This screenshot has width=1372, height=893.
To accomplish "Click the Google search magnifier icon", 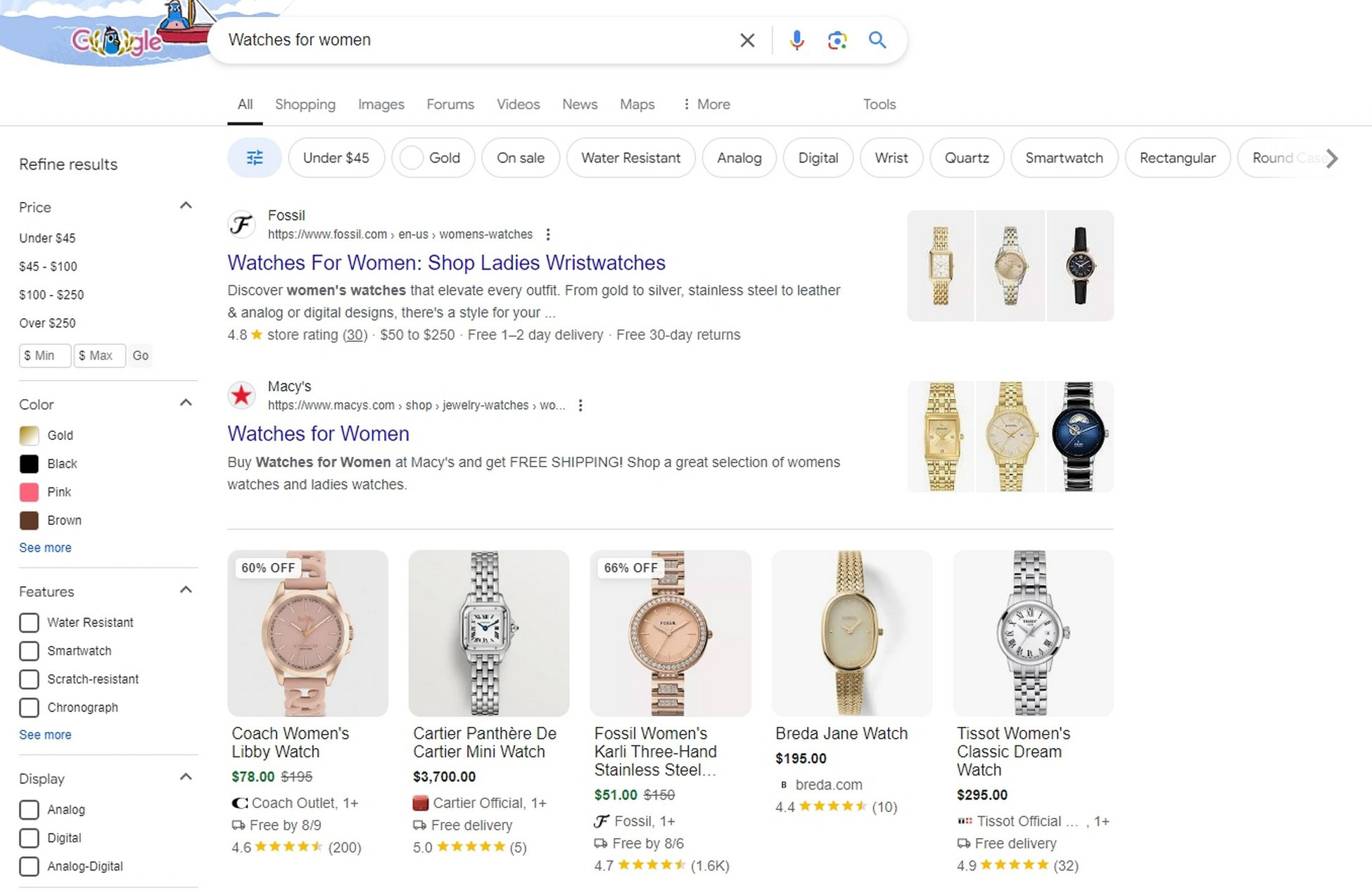I will pyautogui.click(x=877, y=40).
